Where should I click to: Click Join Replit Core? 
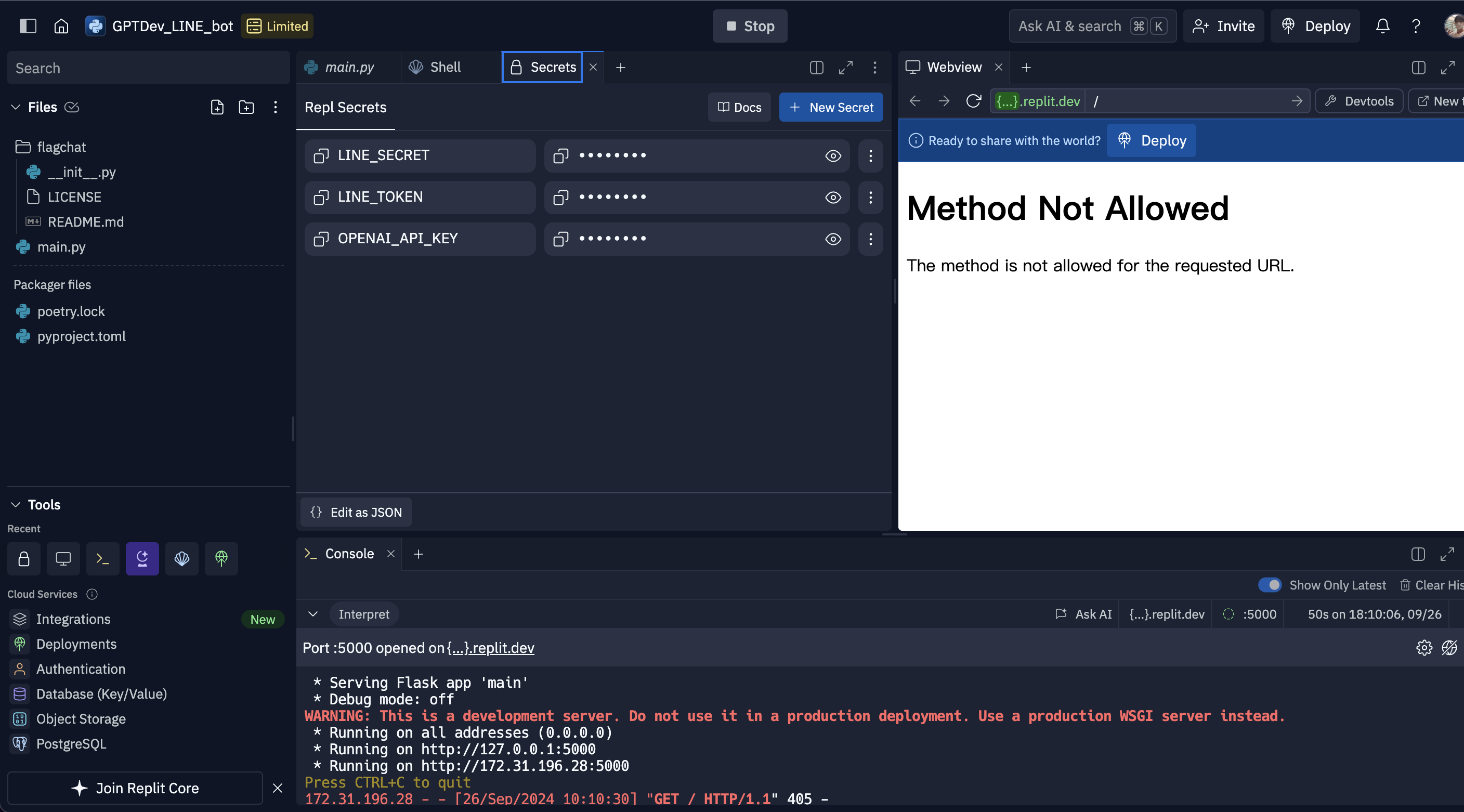pos(135,788)
